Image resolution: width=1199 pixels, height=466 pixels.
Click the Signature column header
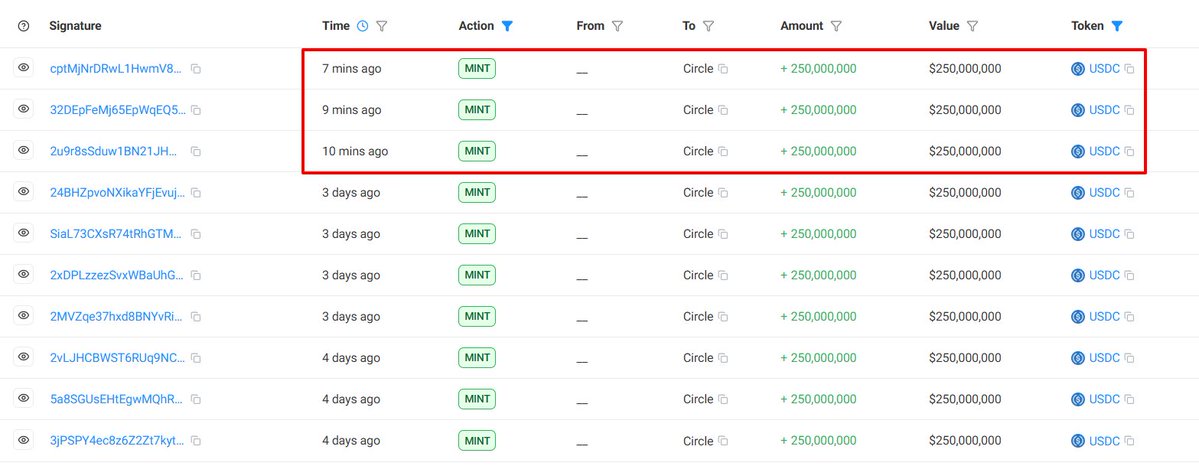pos(75,26)
